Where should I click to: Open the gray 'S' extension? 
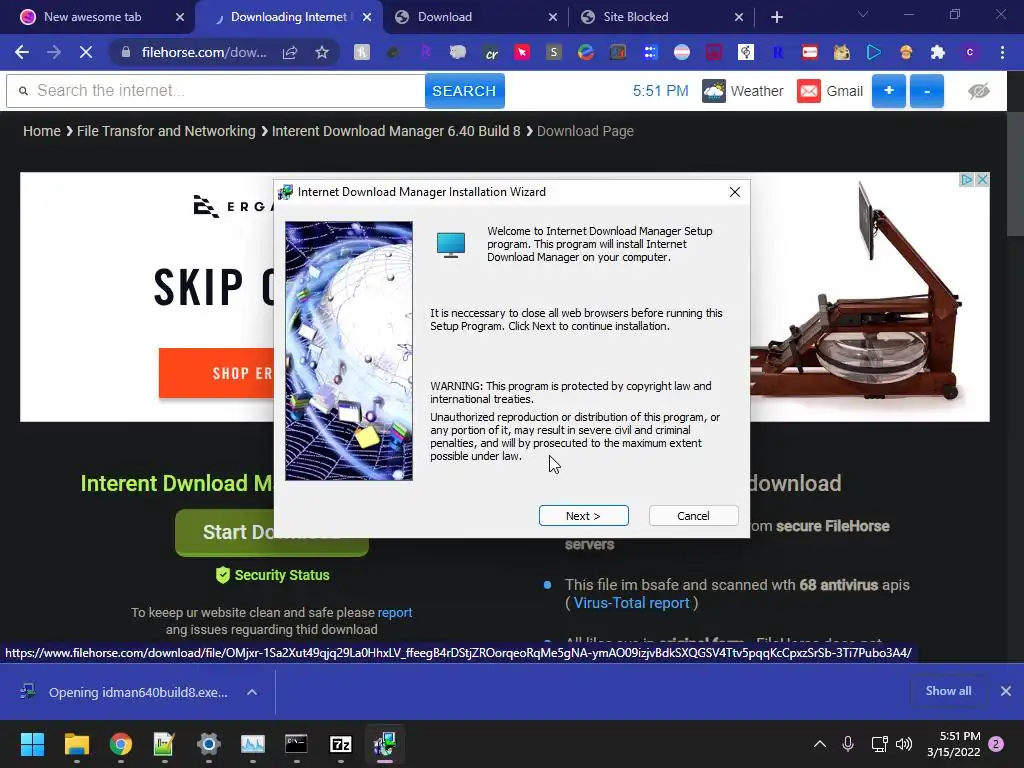pyautogui.click(x=554, y=52)
